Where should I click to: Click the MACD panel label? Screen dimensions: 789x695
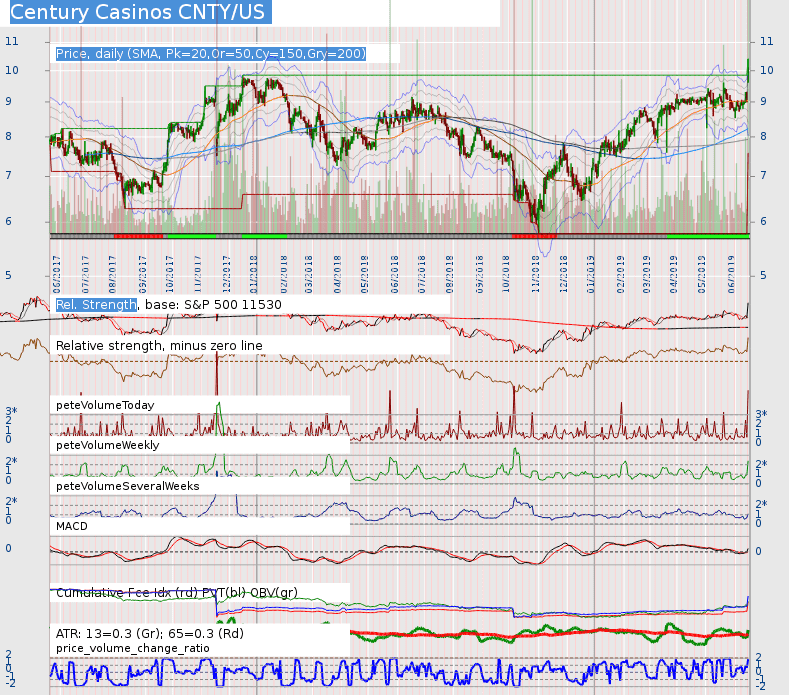(x=72, y=526)
